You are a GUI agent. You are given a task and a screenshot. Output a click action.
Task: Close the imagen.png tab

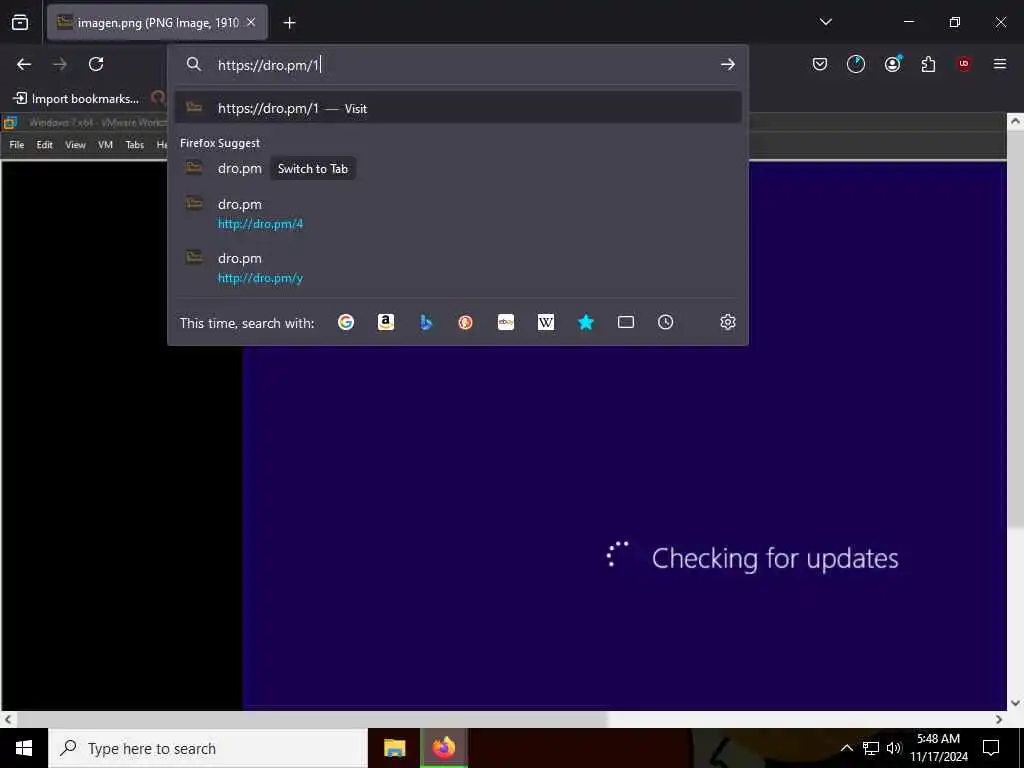[251, 22]
